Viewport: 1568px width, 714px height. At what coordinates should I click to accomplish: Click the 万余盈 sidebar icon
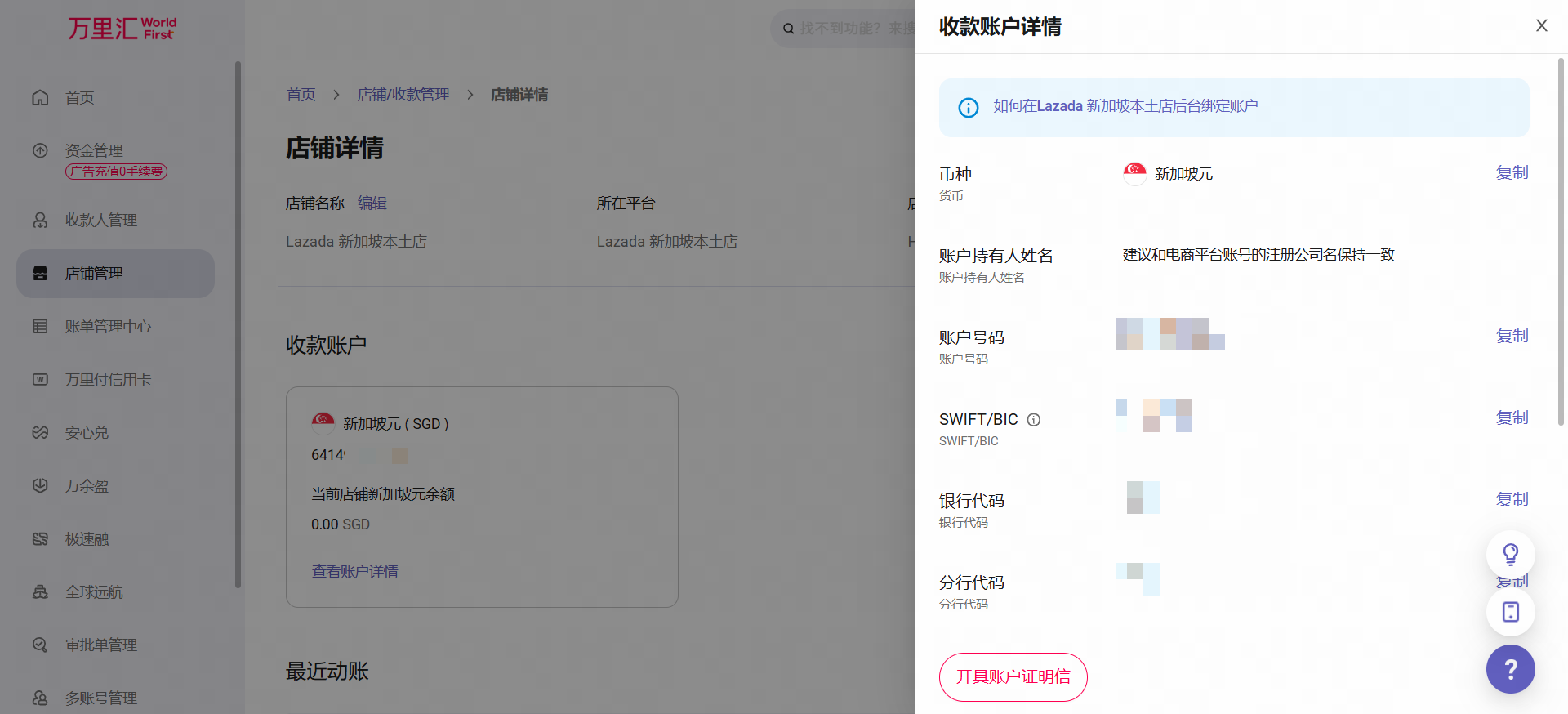pyautogui.click(x=40, y=485)
